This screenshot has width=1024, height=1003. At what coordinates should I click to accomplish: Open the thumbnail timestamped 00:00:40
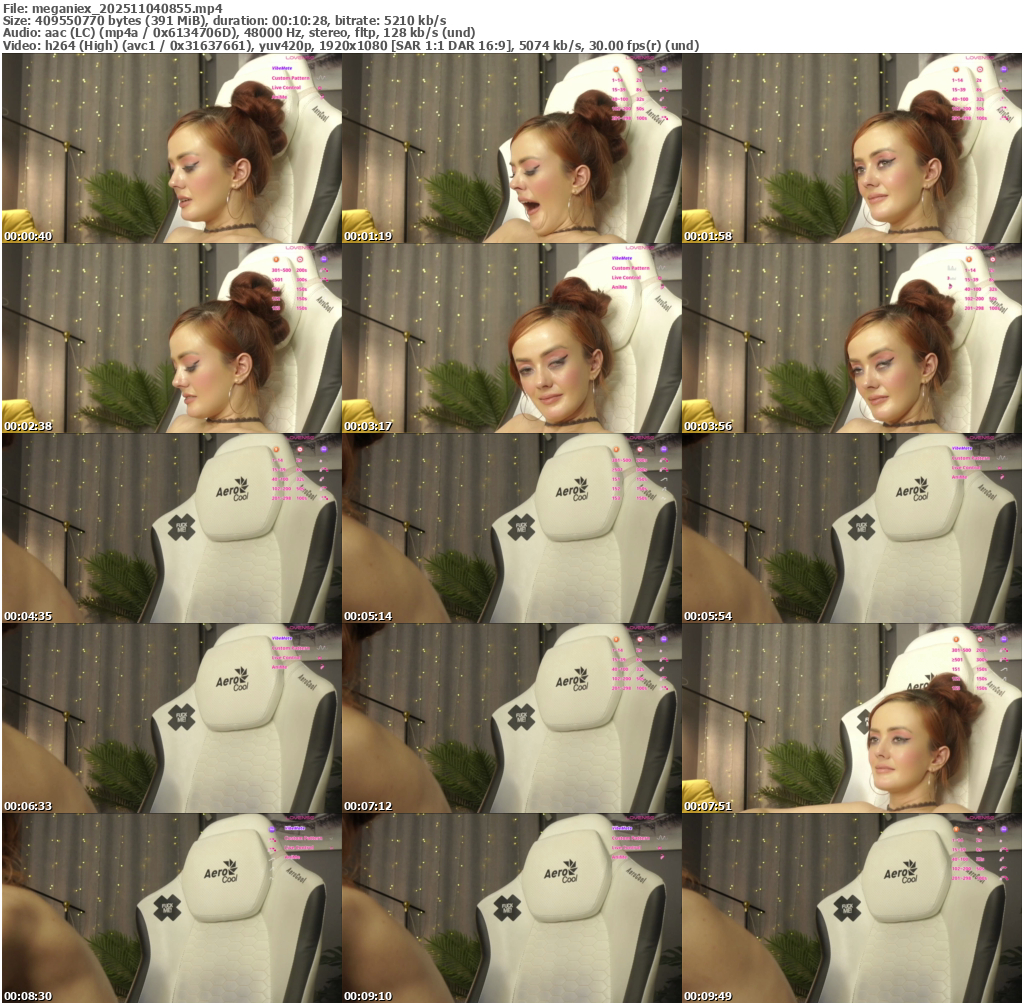(172, 148)
